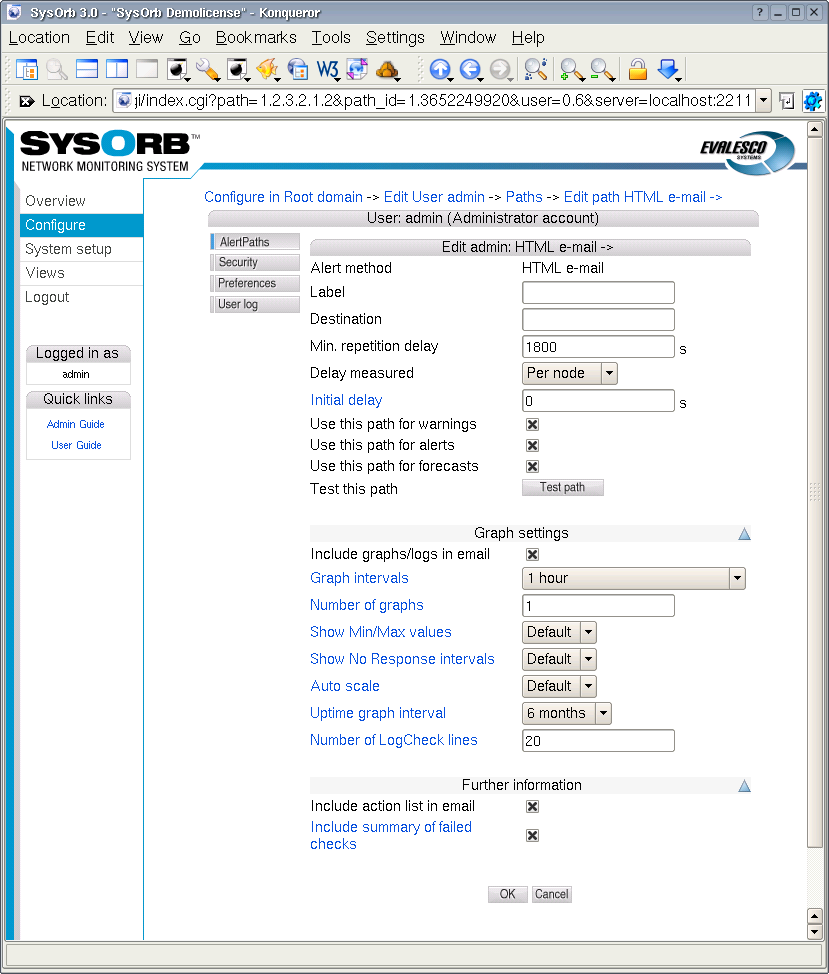Open the Uptime graph interval 6 months dropdown
The image size is (829, 974).
[x=566, y=713]
